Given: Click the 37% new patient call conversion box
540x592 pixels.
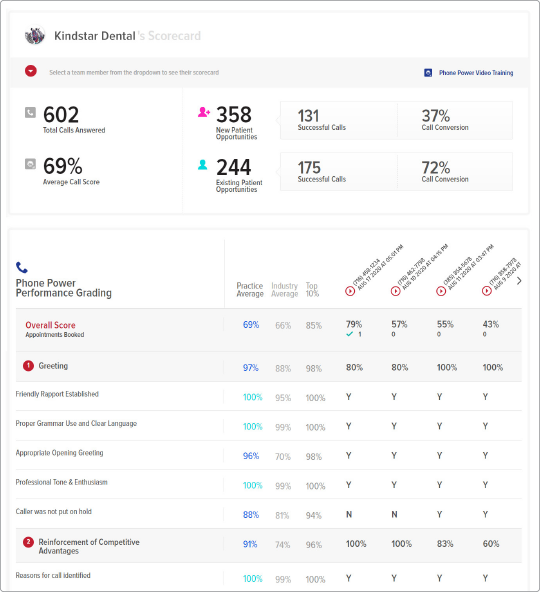Looking at the screenshot, I should point(455,120).
